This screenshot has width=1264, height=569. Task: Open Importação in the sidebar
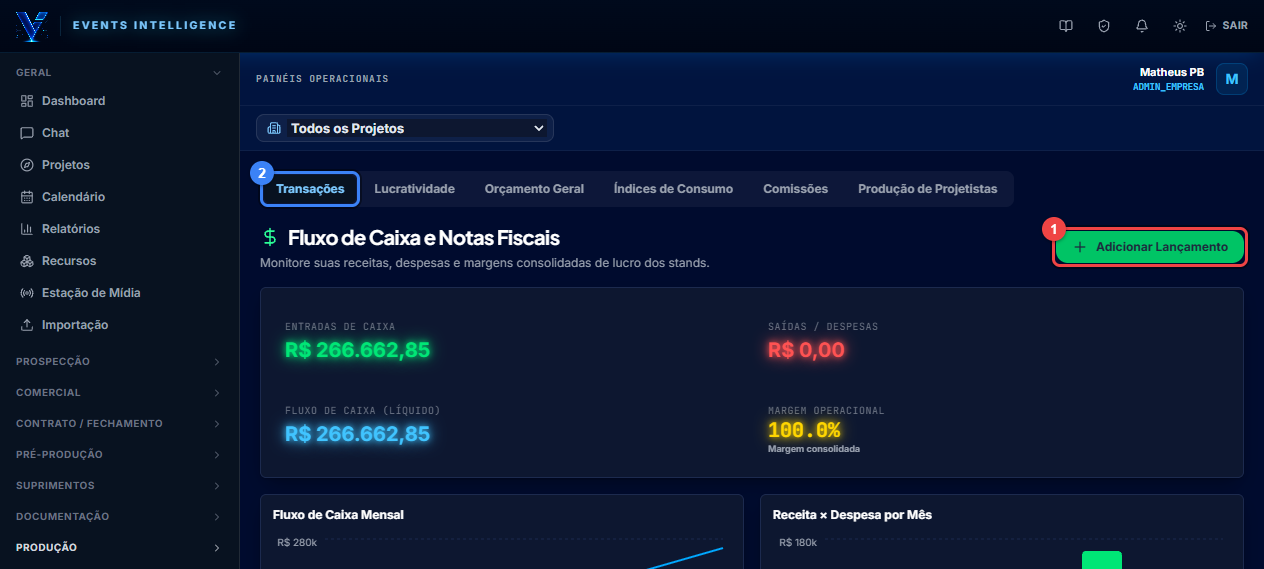click(120, 325)
